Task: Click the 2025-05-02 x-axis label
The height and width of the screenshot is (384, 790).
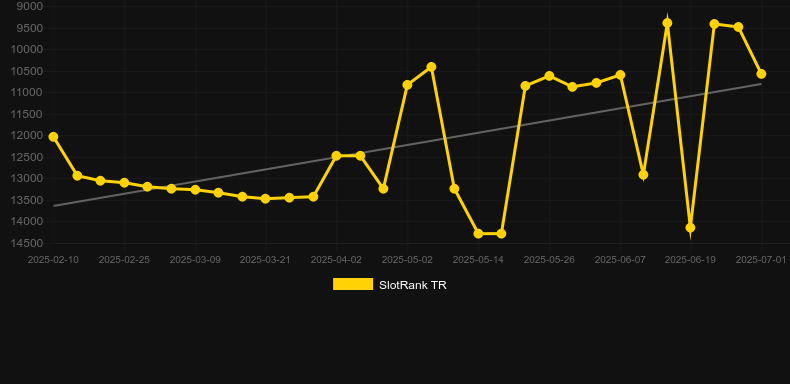Action: pos(407,260)
